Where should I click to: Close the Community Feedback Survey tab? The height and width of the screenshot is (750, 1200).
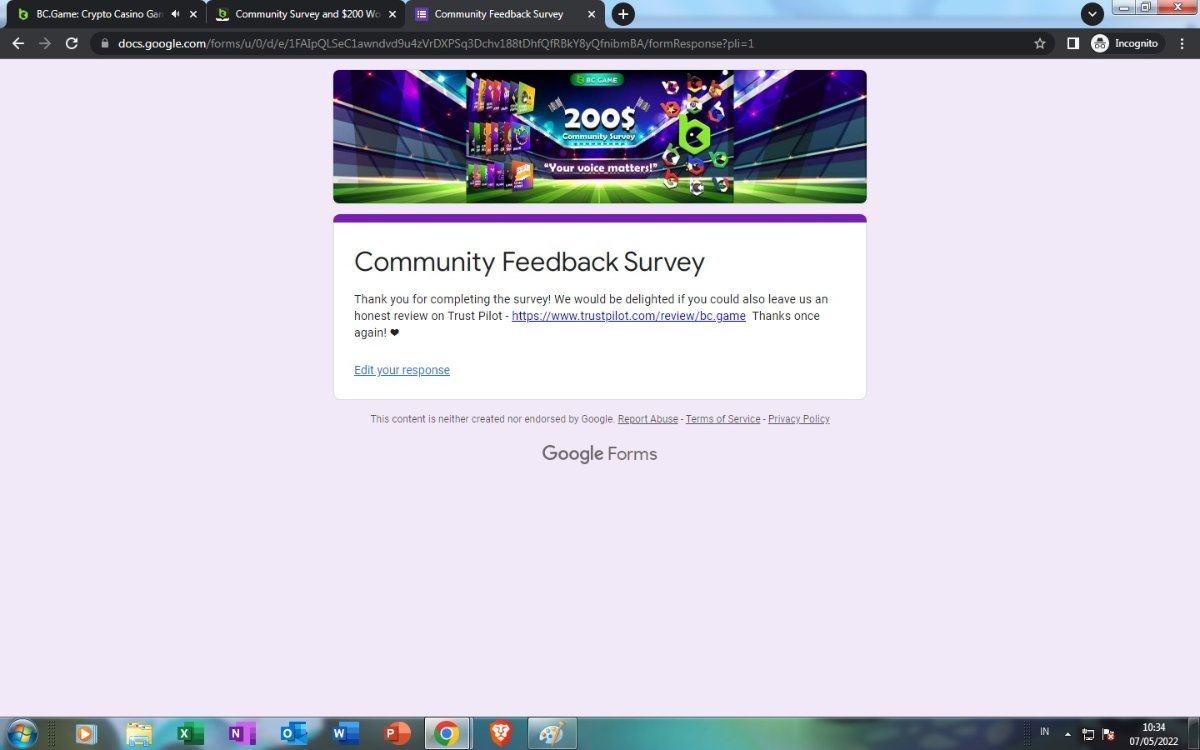pyautogui.click(x=592, y=14)
